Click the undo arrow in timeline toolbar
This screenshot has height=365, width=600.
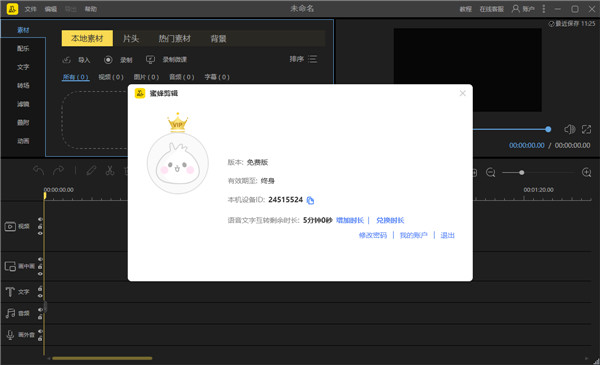[x=38, y=170]
